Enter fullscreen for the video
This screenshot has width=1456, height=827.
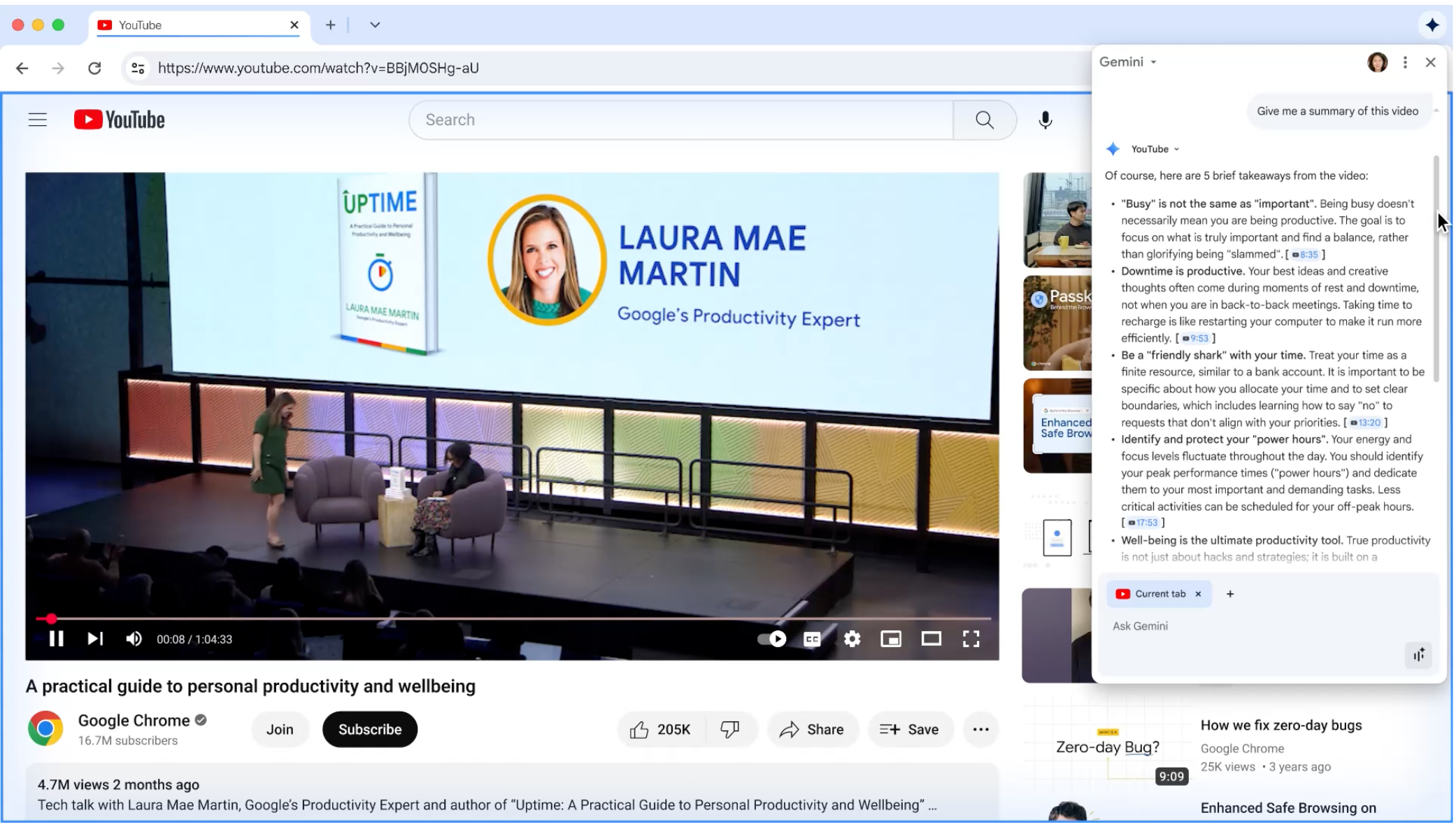(972, 639)
